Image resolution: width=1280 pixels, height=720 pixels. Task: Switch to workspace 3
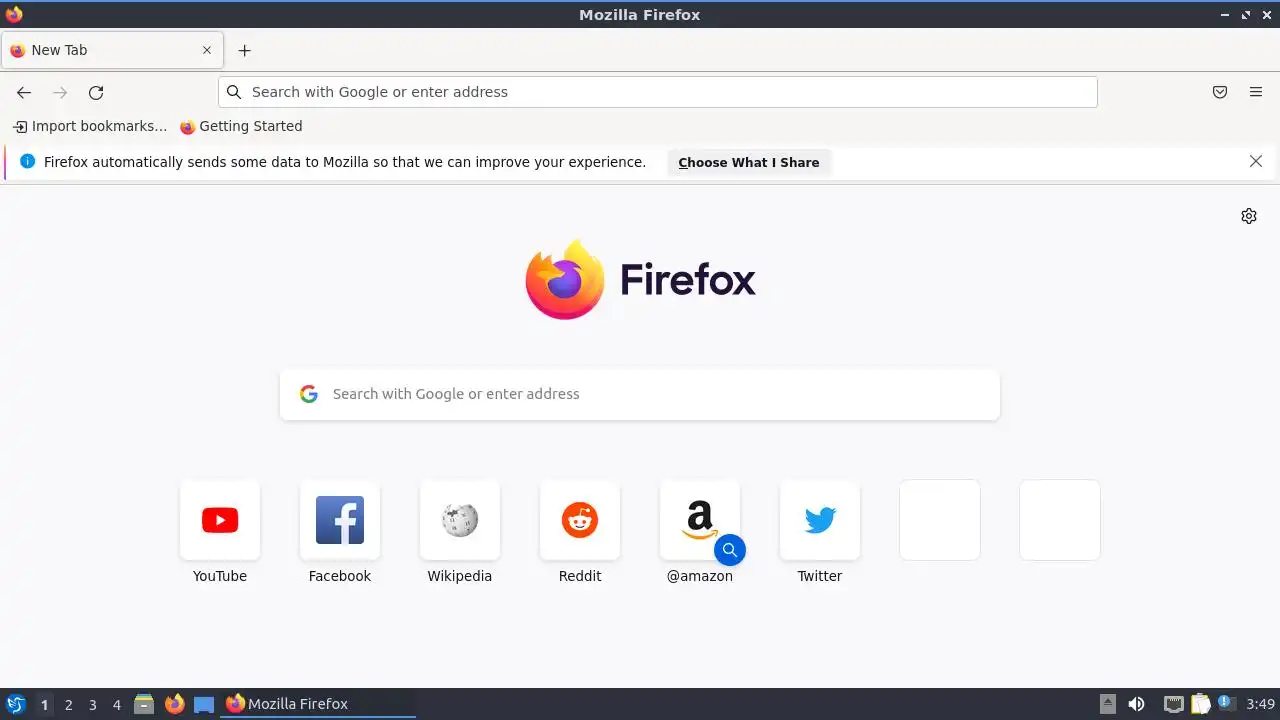click(93, 705)
